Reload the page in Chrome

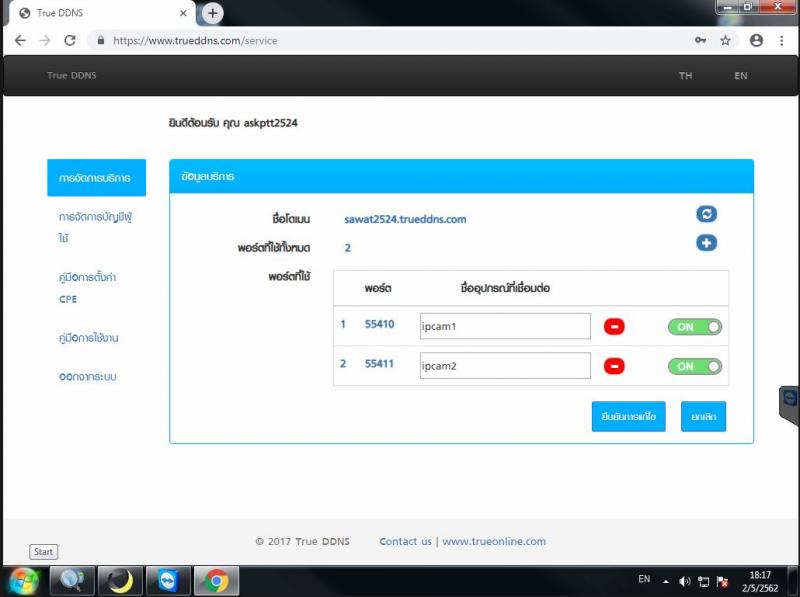click(70, 40)
